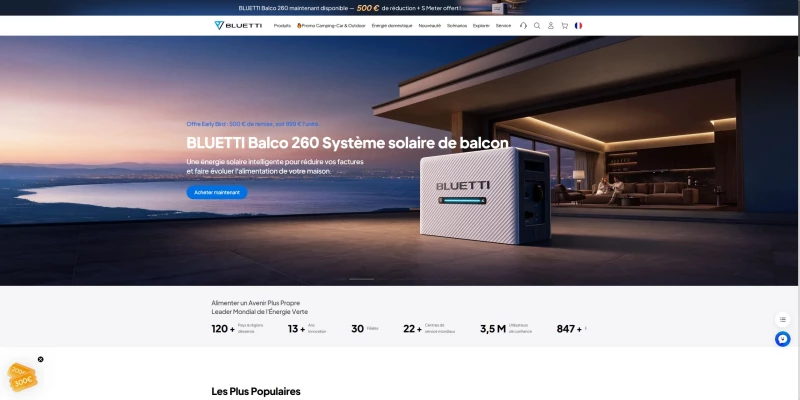Open the search magnifier icon
Image resolution: width=800 pixels, height=400 pixels.
click(537, 26)
